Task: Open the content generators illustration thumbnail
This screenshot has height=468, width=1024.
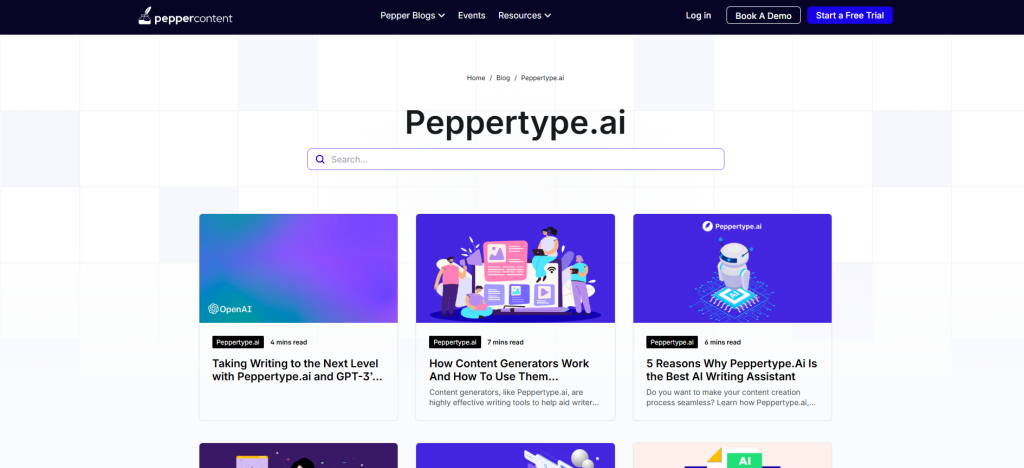Action: [515, 268]
